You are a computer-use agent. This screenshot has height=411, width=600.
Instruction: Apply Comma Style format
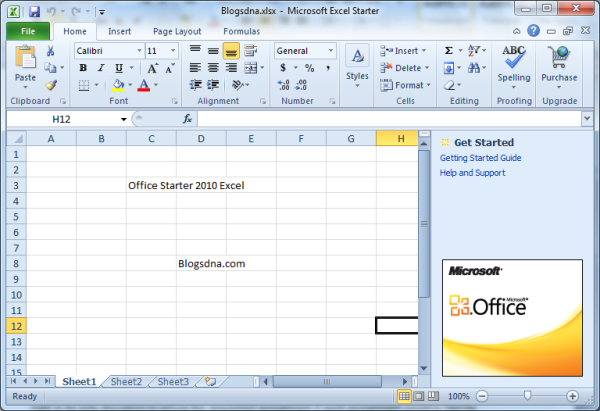tap(328, 68)
